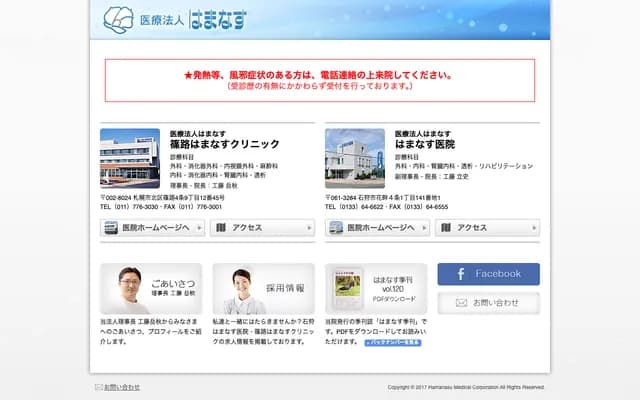Click the envelope icon in the footer
The height and width of the screenshot is (400, 640).
point(98,387)
